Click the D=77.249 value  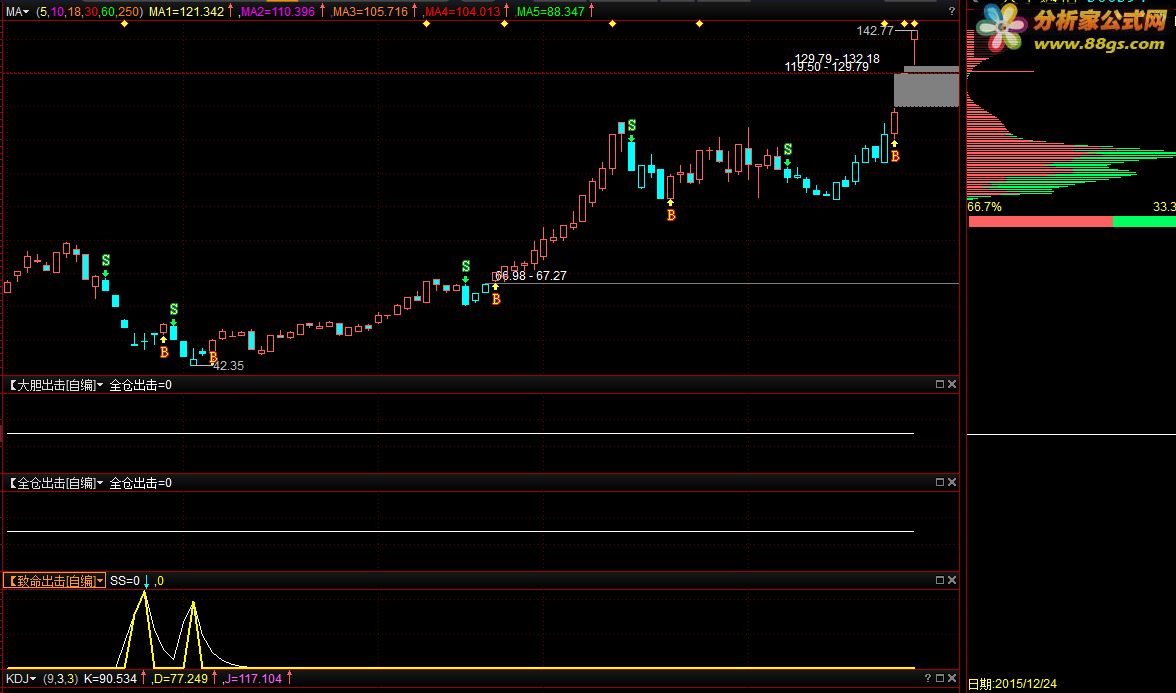[x=180, y=679]
